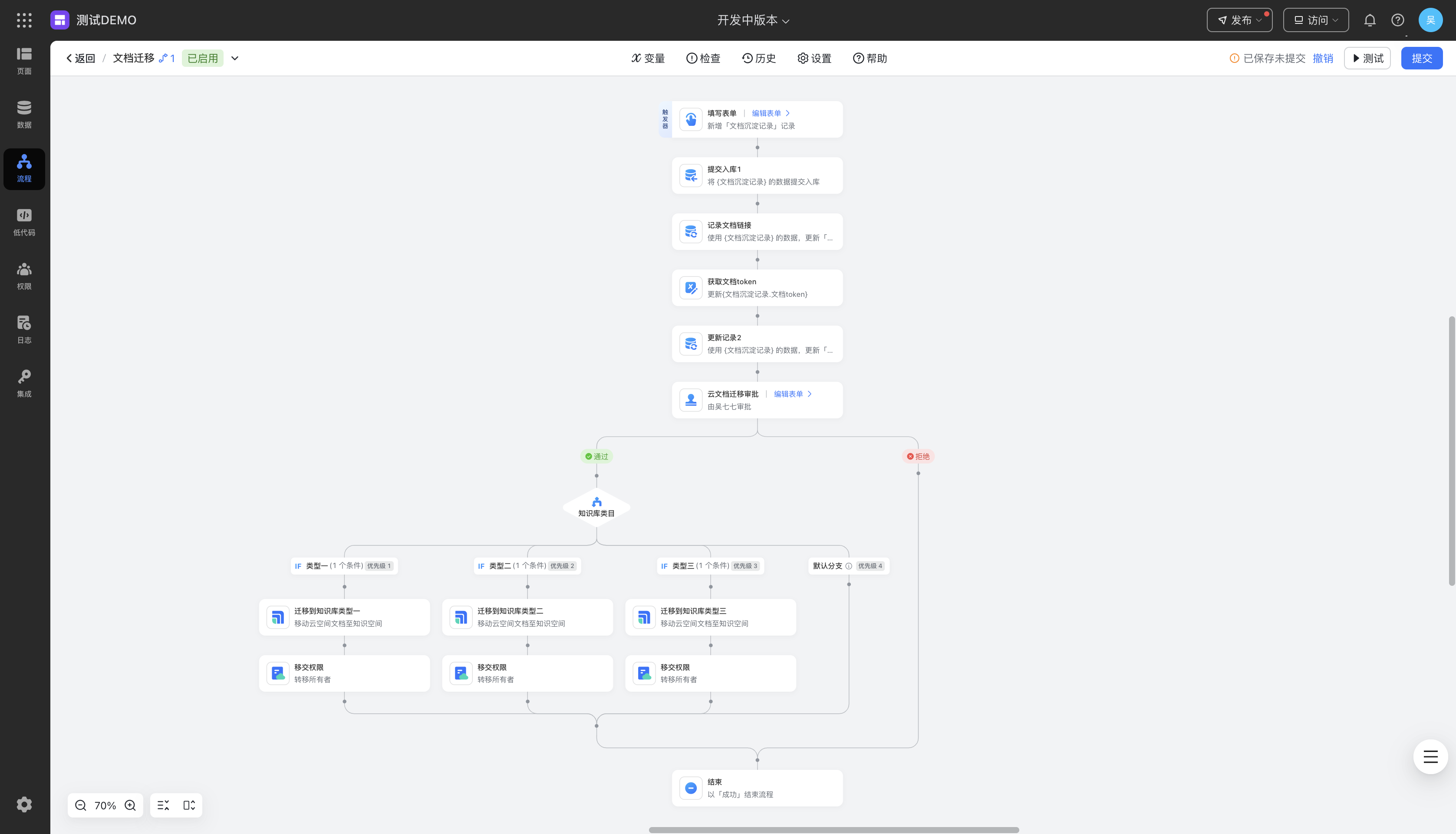Select the 云文档迁移审批 node icon
The width and height of the screenshot is (1456, 834).
(691, 400)
